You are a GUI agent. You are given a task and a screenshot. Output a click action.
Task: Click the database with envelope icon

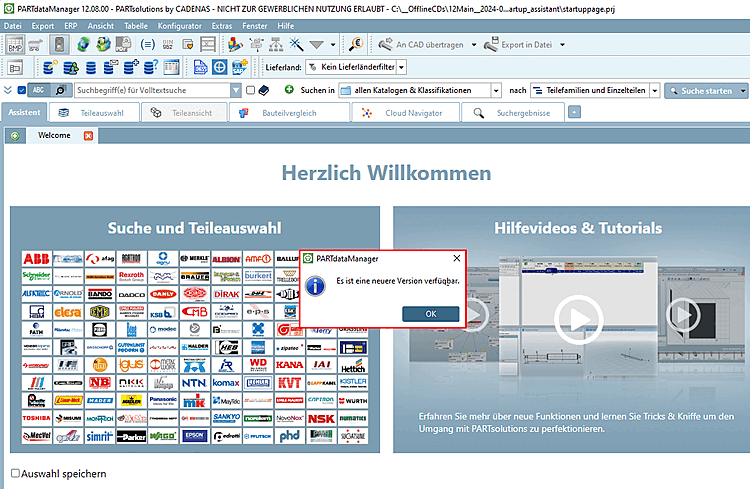[x=111, y=67]
